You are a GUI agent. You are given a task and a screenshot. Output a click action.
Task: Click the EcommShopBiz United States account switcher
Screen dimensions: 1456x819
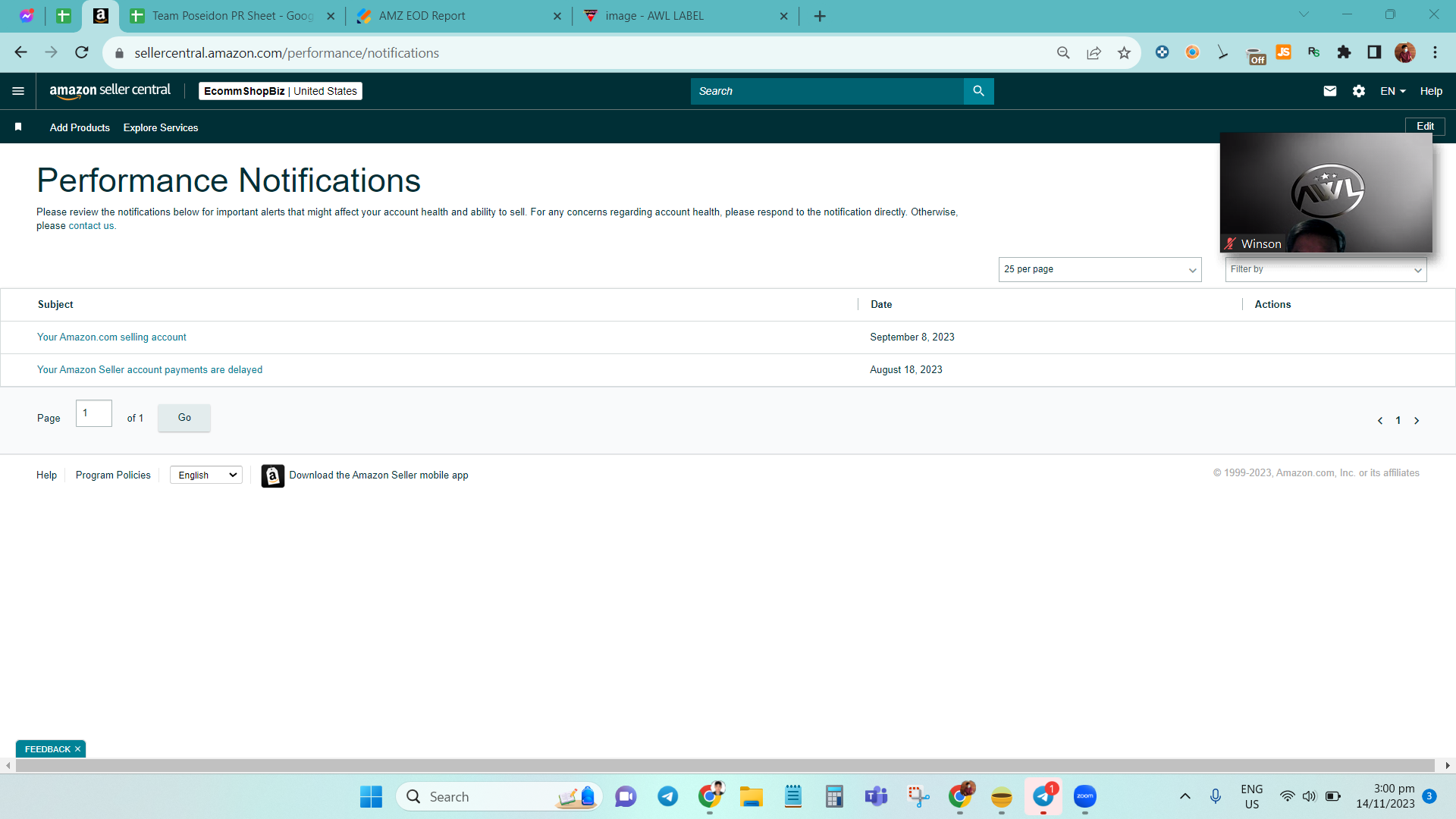pos(281,91)
